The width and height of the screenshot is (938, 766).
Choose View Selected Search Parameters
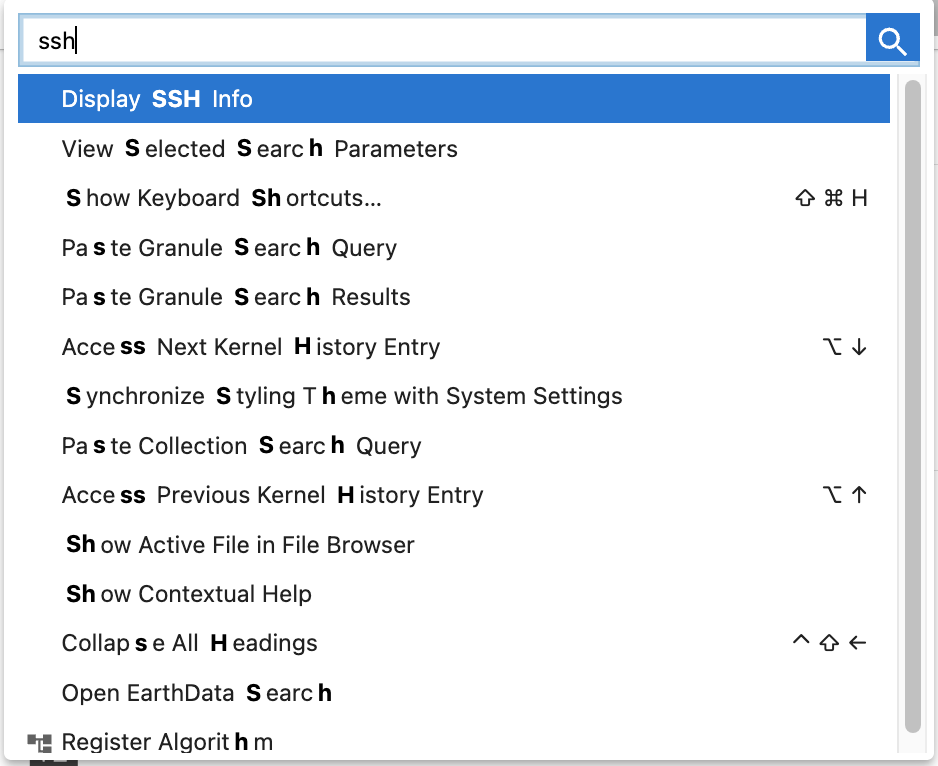[453, 148]
